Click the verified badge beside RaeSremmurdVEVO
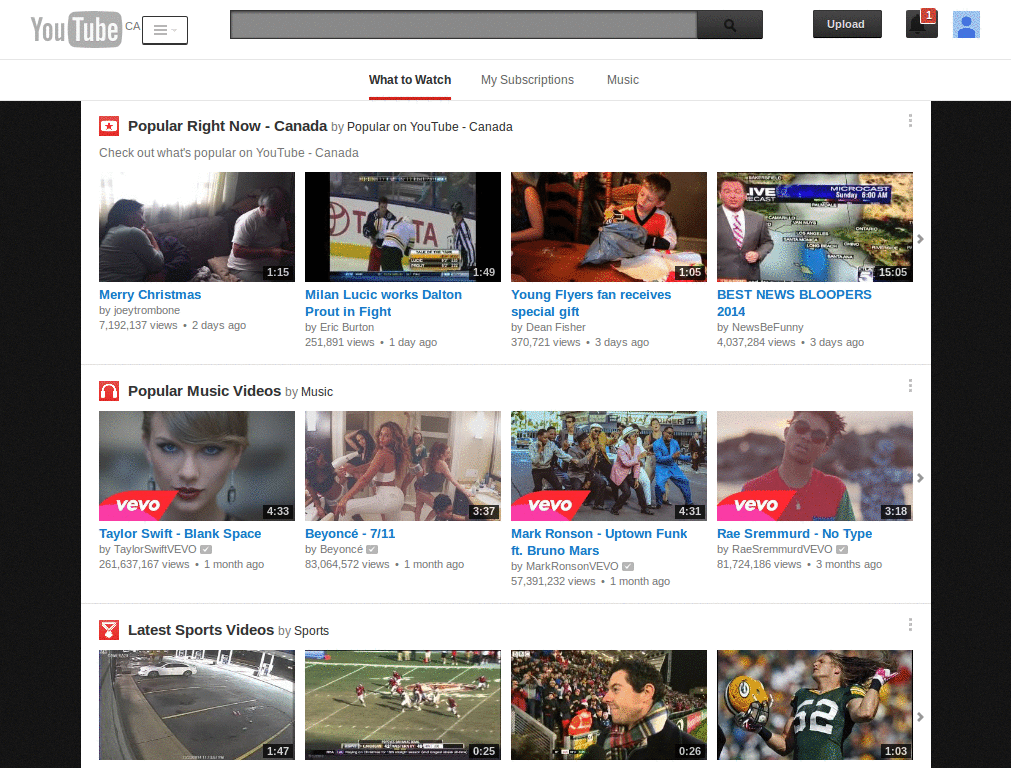This screenshot has height=768, width=1024. click(842, 550)
